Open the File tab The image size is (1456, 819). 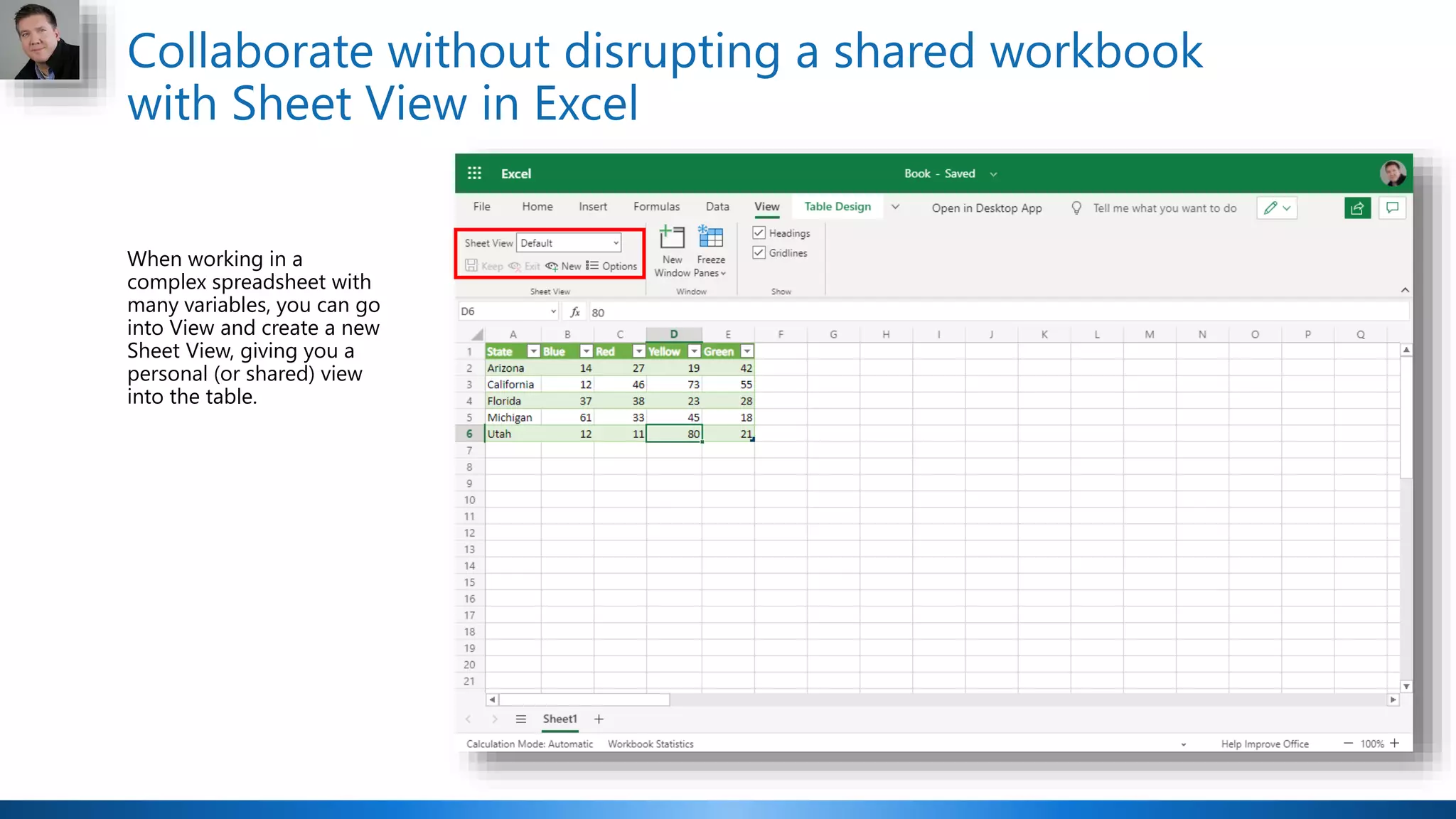481,206
